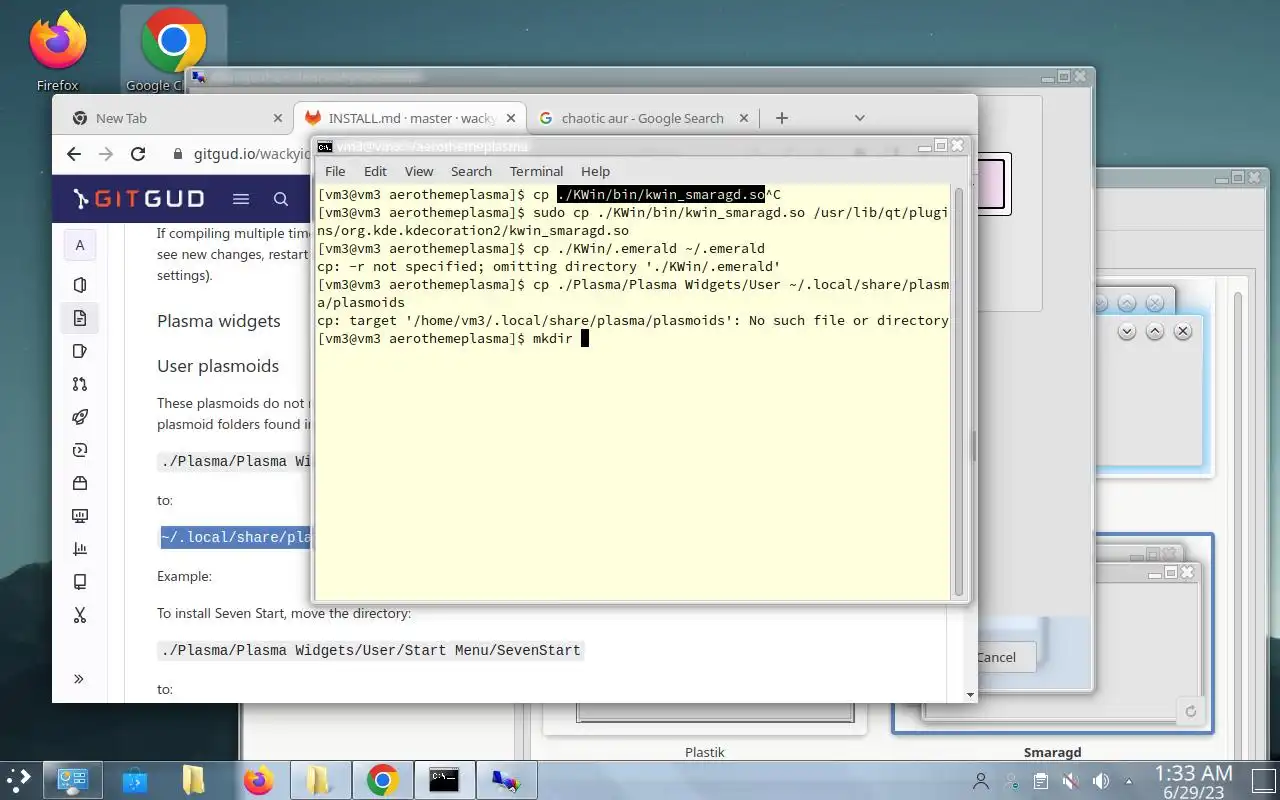This screenshot has height=800, width=1280.
Task: Open the GitGud hamburger menu
Action: click(x=241, y=199)
